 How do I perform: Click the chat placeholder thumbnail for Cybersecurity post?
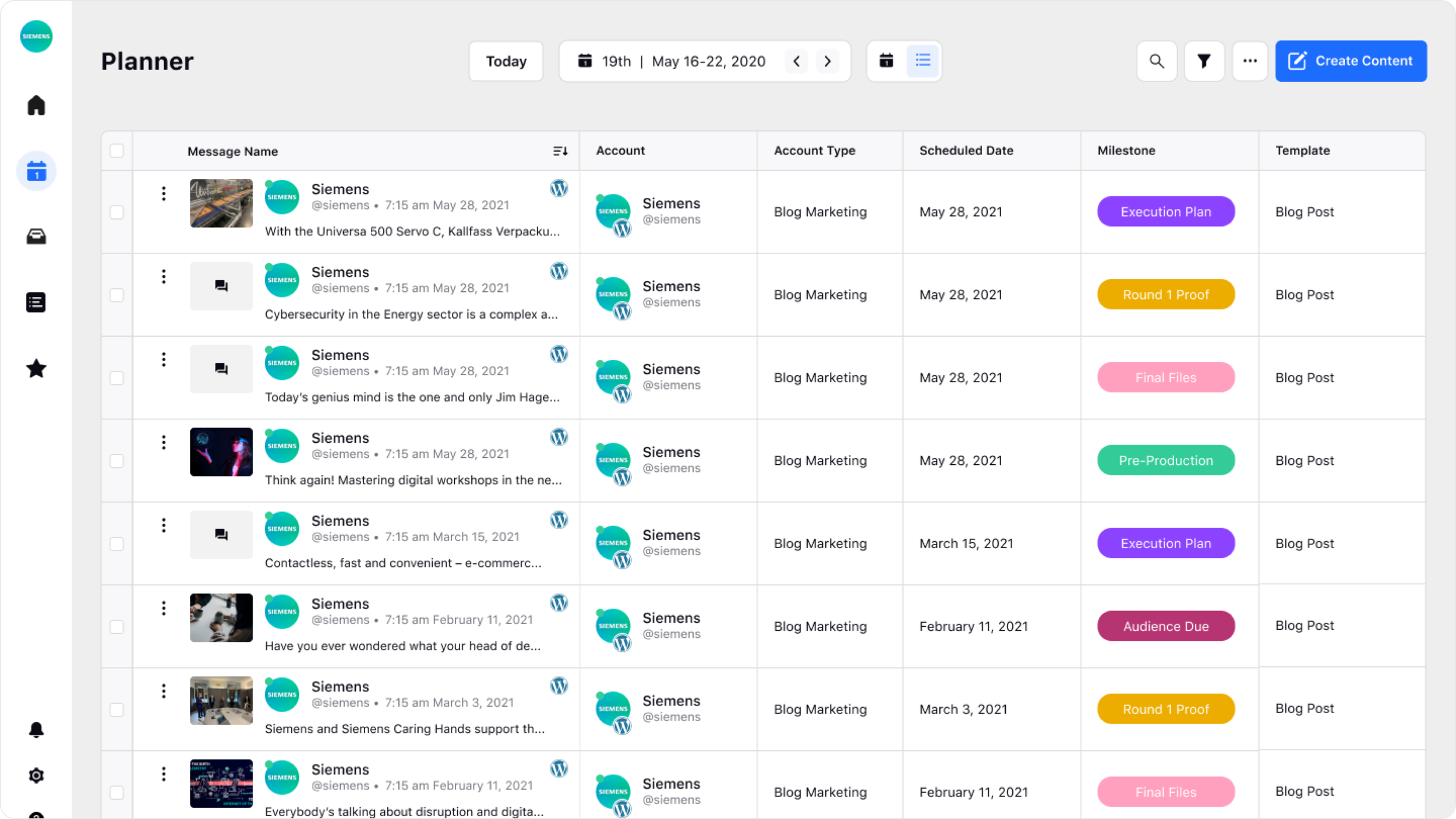click(221, 286)
